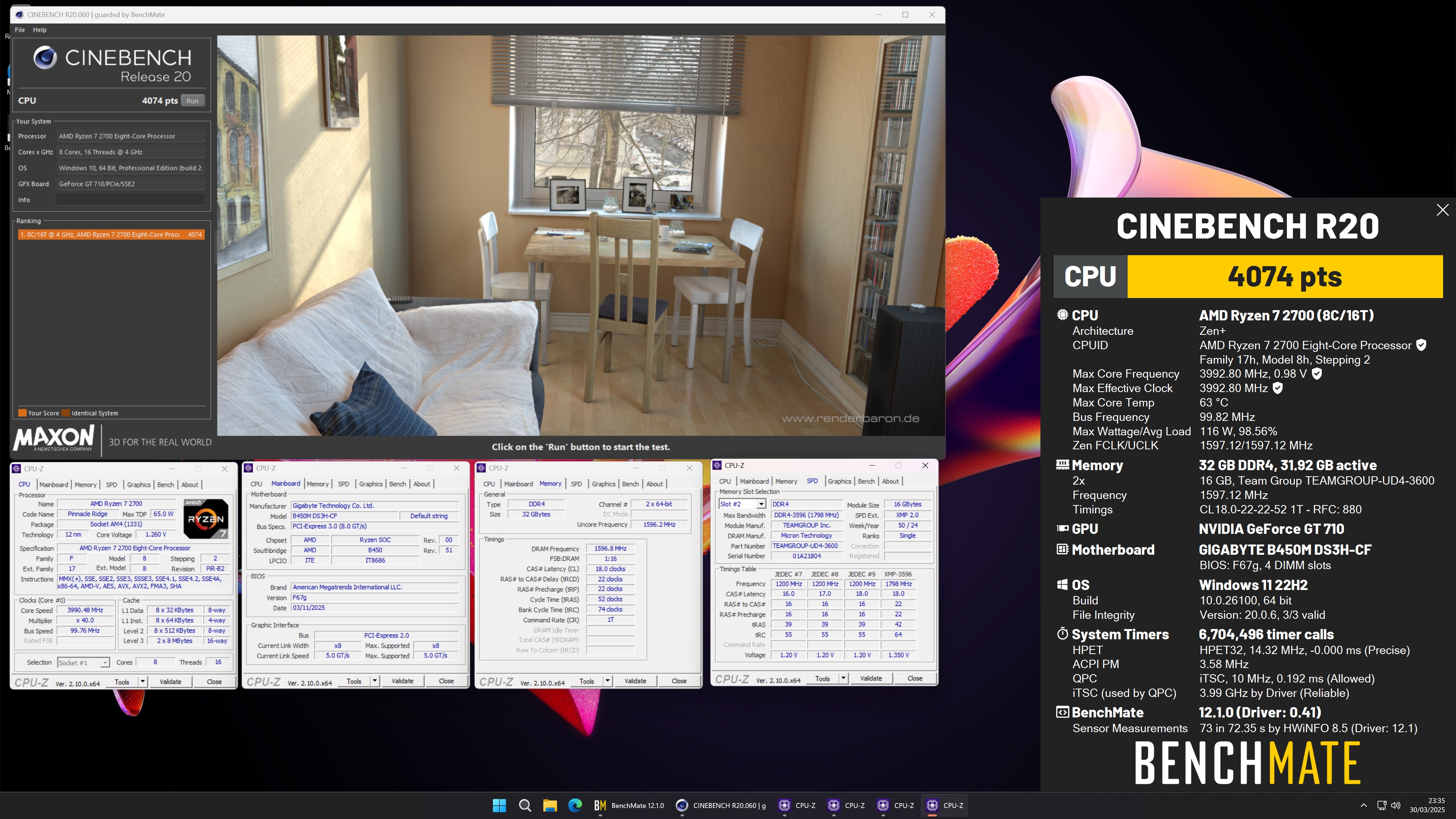Click CPUID verified shield icon

[1421, 345]
